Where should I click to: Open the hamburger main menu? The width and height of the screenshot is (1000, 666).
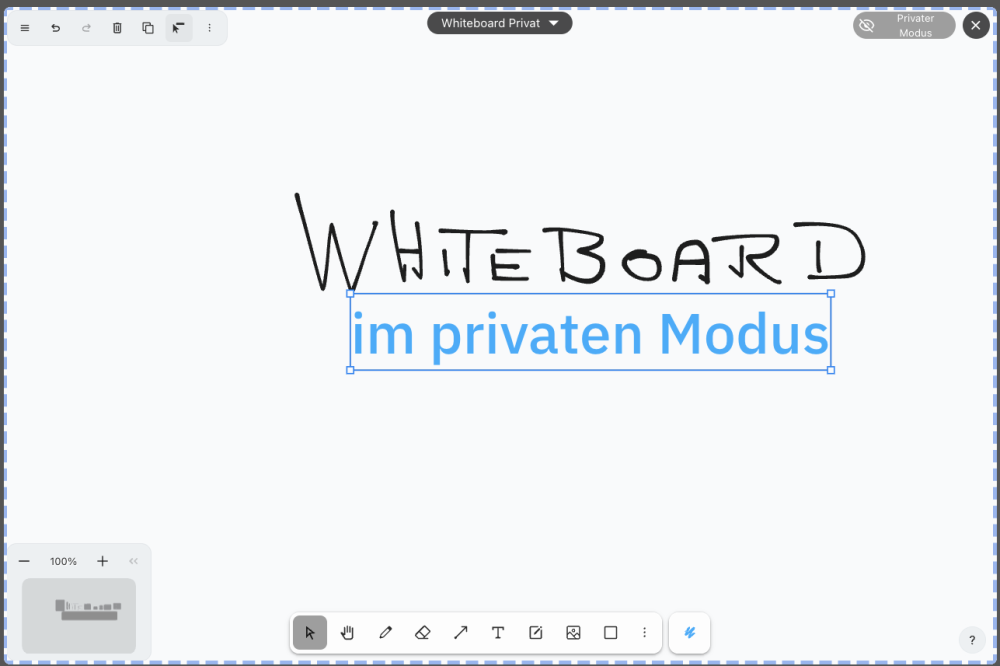tap(25, 28)
